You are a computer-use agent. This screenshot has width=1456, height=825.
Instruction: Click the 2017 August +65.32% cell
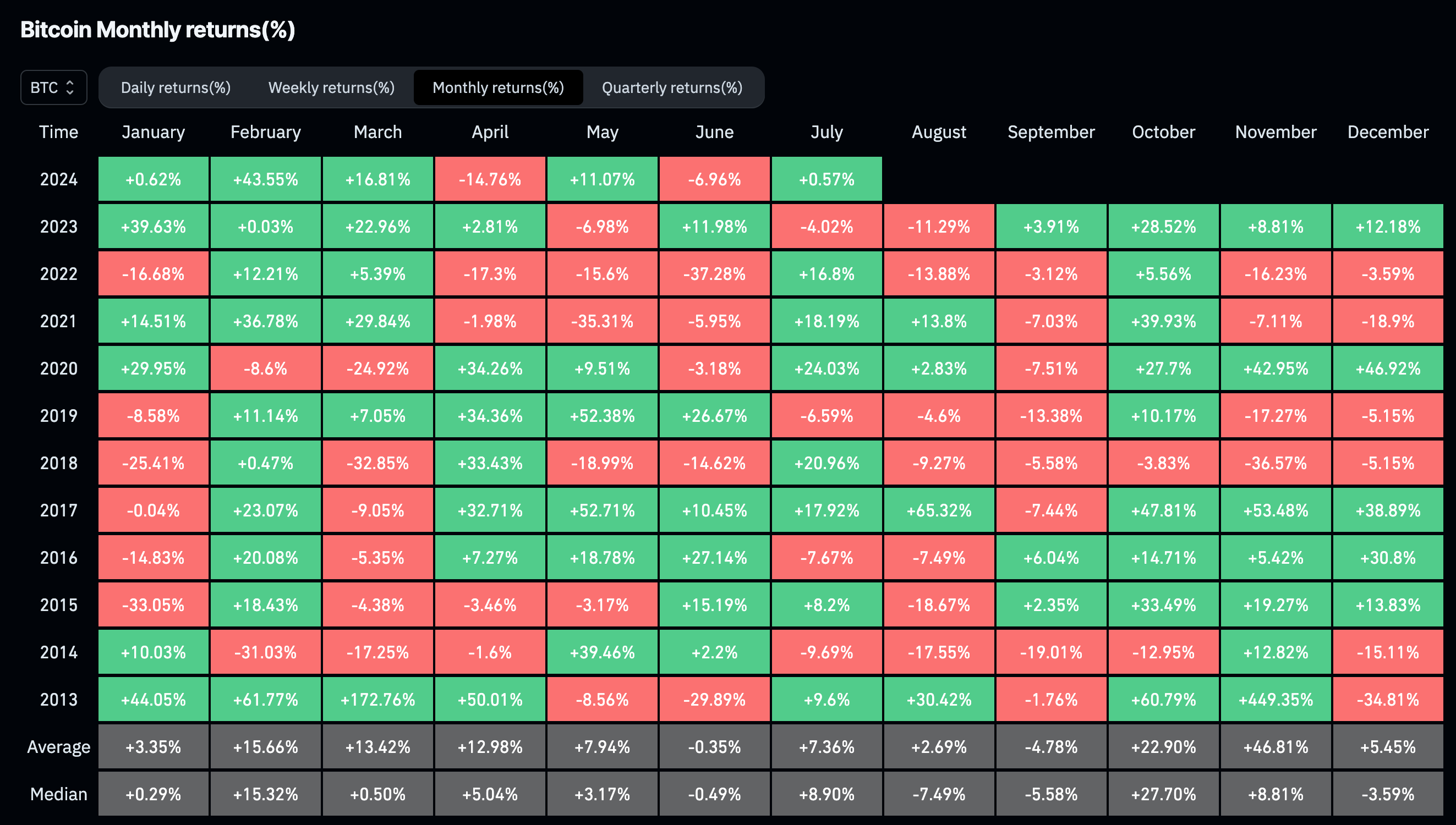(939, 510)
